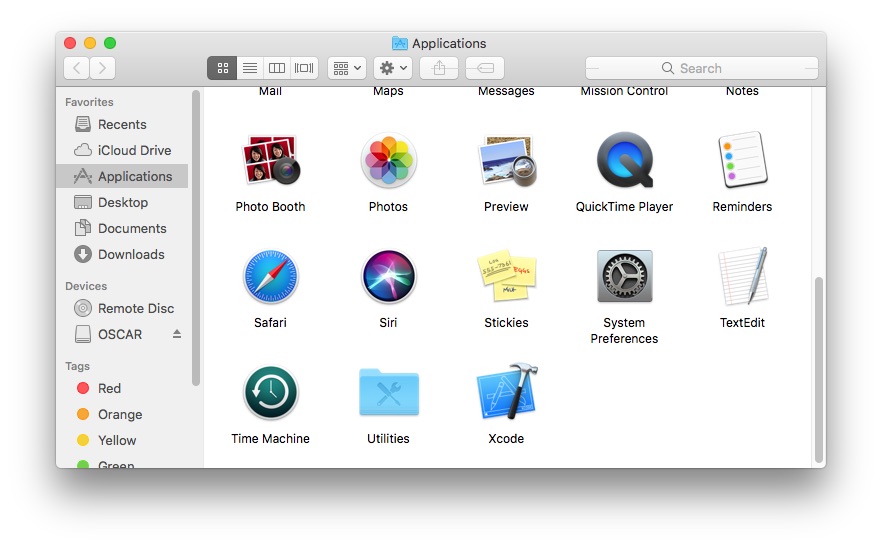Image resolution: width=882 pixels, height=548 pixels.
Task: Open Recents in the sidebar
Action: pyautogui.click(x=122, y=124)
